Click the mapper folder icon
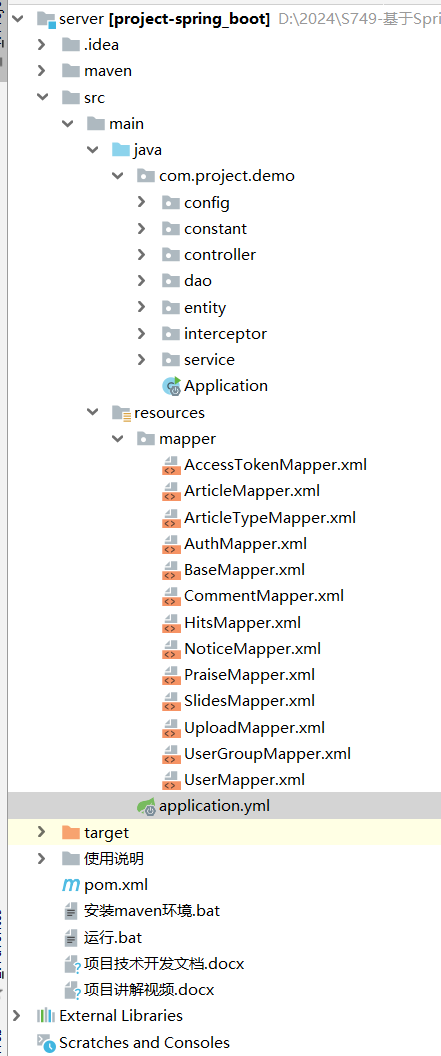 point(146,438)
